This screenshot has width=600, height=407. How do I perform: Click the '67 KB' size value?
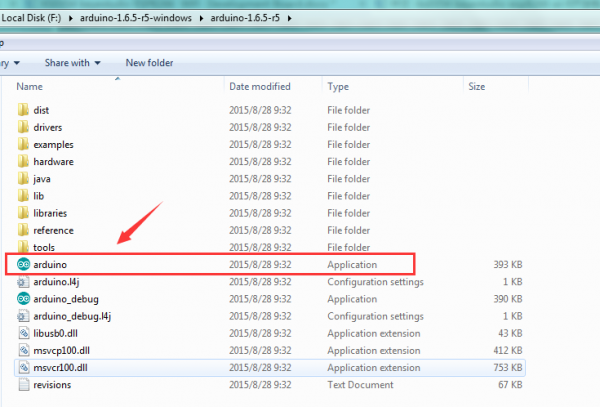click(x=510, y=385)
